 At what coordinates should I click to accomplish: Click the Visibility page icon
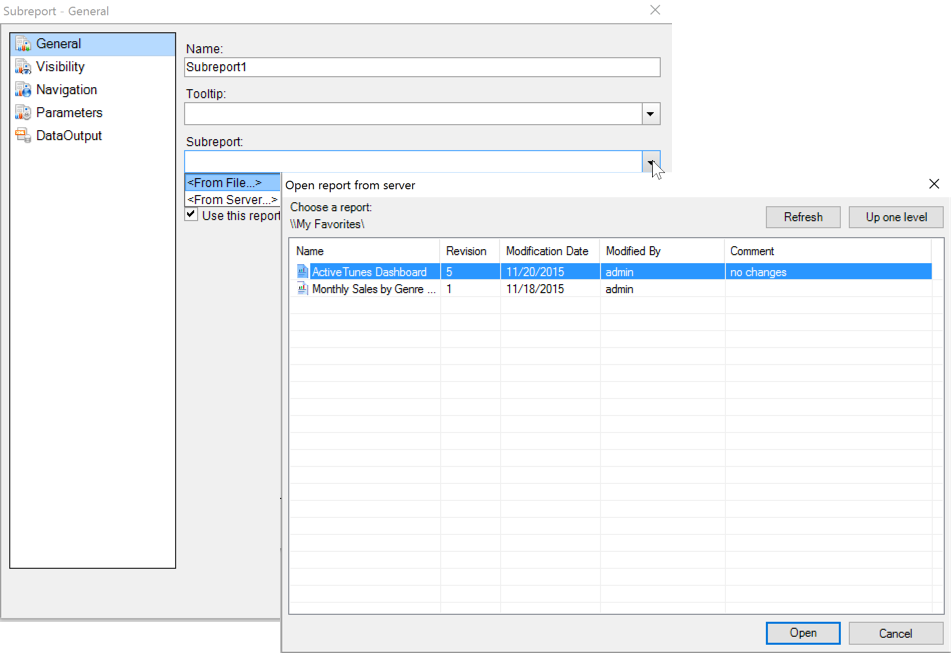(23, 67)
